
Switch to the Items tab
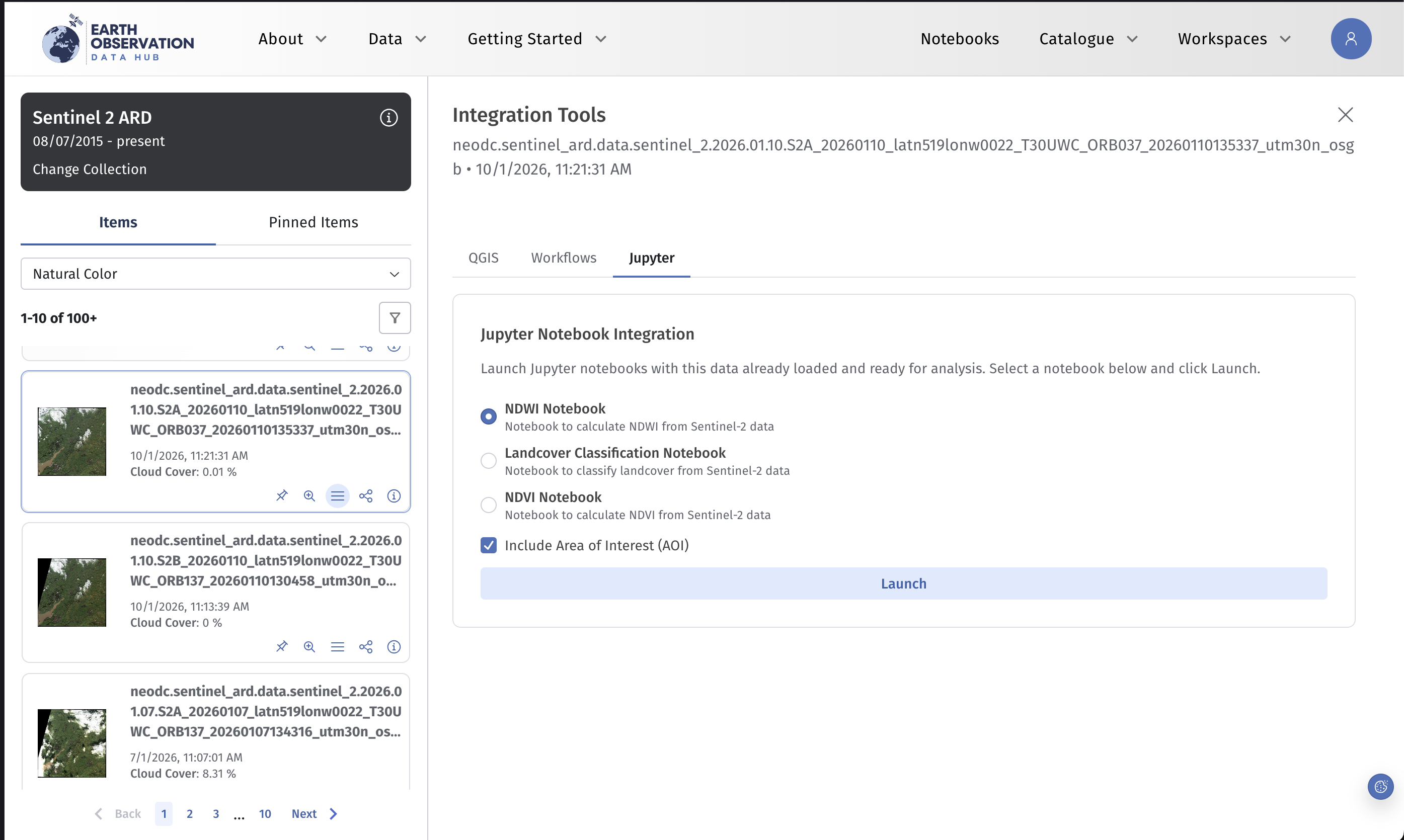[118, 222]
